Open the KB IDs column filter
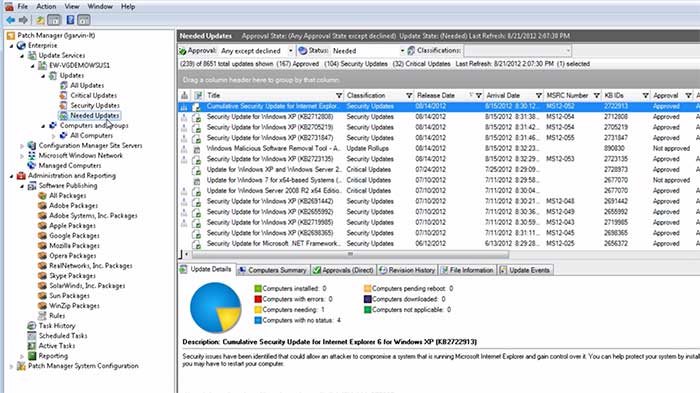Screen dimensions: 700x393 coord(646,96)
